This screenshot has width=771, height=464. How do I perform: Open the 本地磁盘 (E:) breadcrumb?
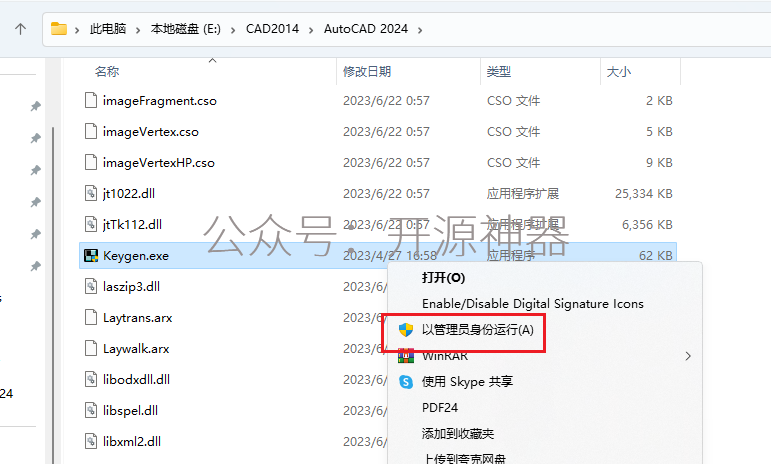(185, 29)
